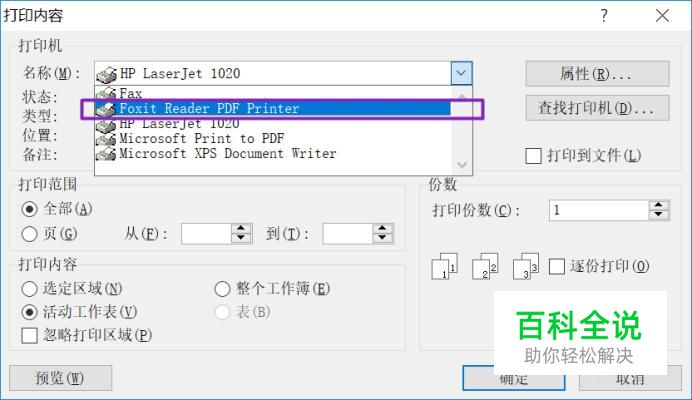692x400 pixels.
Task: Click the printer list scroll up arrow
Action: click(462, 96)
